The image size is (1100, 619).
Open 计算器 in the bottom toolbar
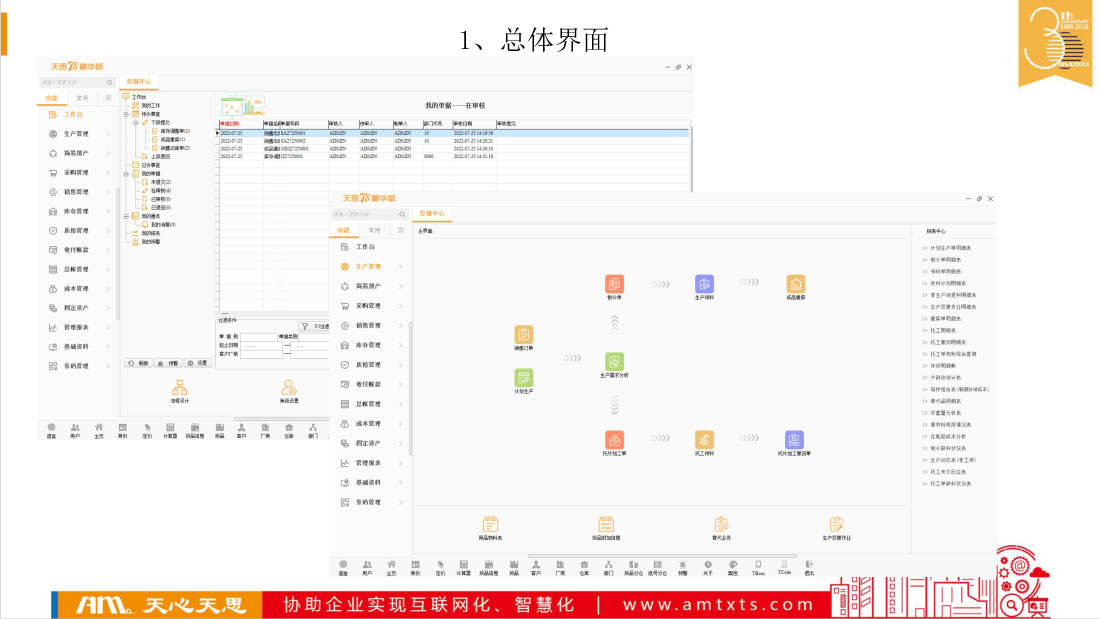[464, 566]
